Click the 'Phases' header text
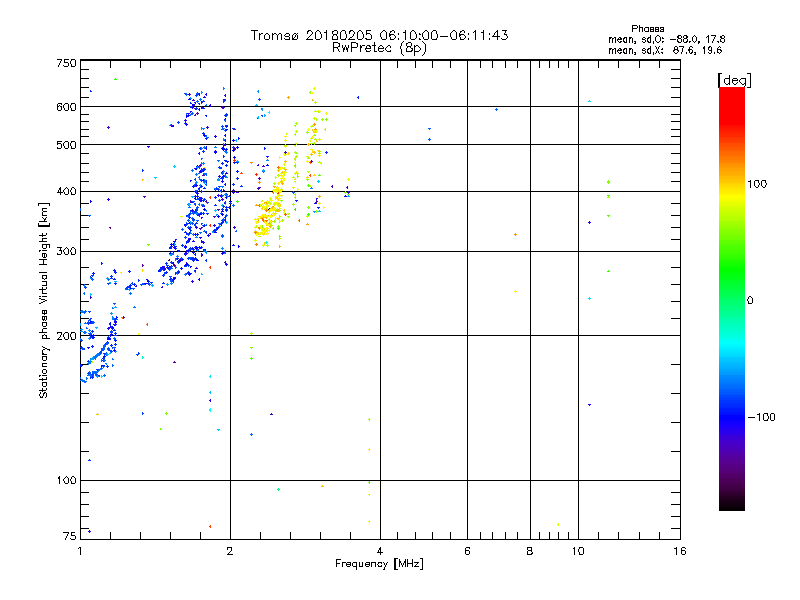Viewport: 800px width, 600px height. click(647, 29)
